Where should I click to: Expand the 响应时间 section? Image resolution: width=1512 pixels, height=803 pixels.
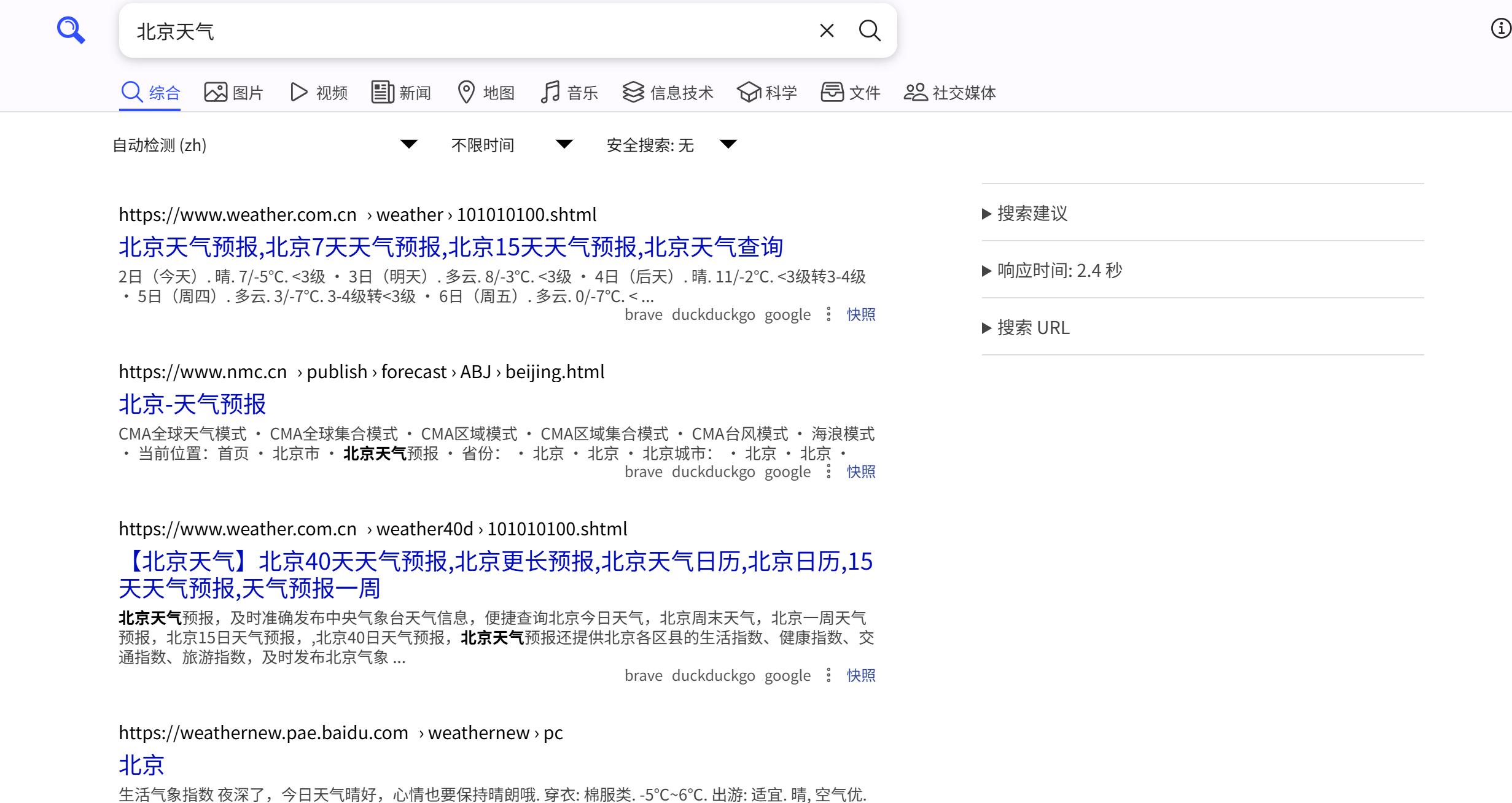point(1059,270)
